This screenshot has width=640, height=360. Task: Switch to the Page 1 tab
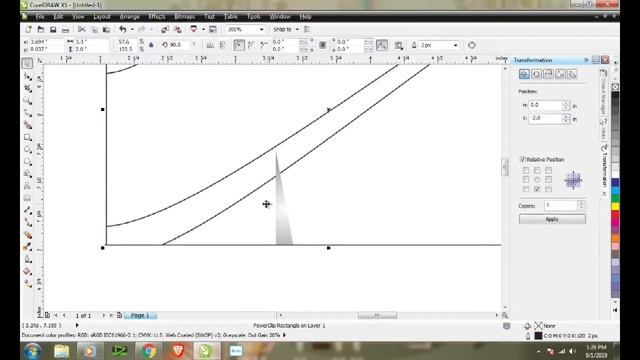click(x=140, y=316)
